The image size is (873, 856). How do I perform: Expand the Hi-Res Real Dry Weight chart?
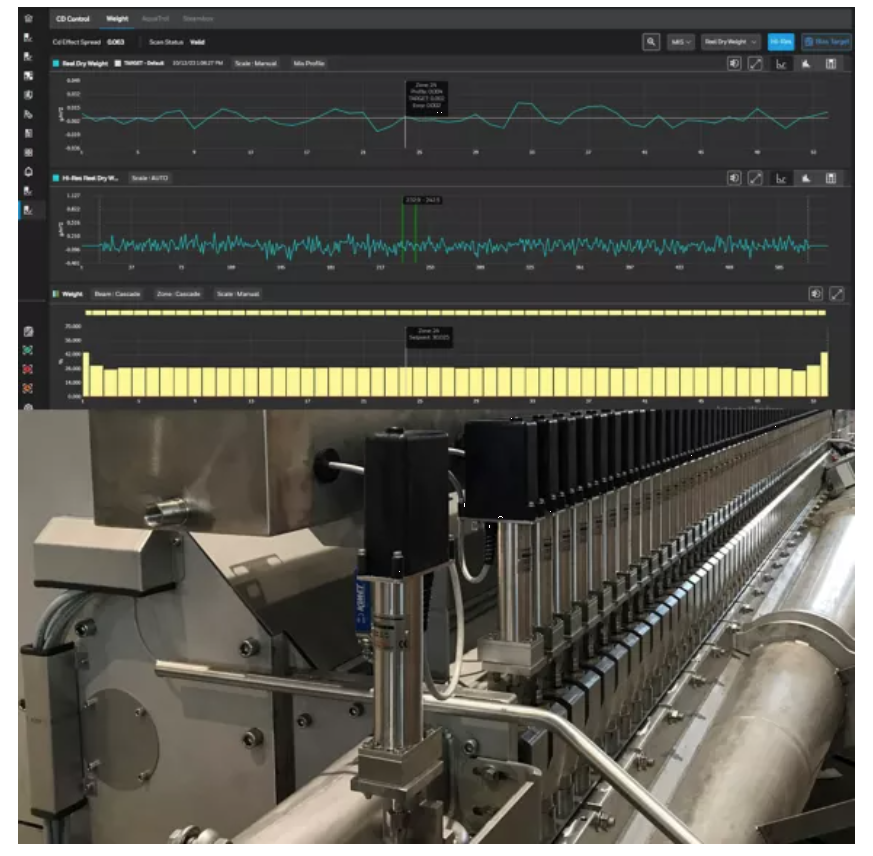[756, 178]
